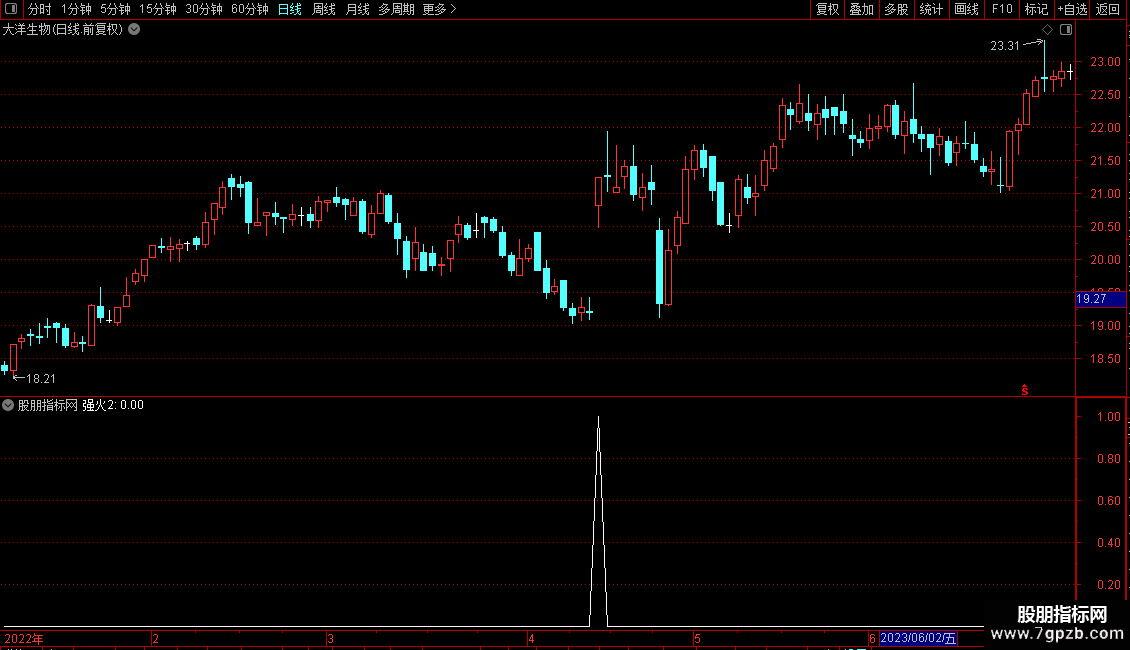Open the 复权 adjustment menu
The width and height of the screenshot is (1130, 650).
tap(827, 9)
